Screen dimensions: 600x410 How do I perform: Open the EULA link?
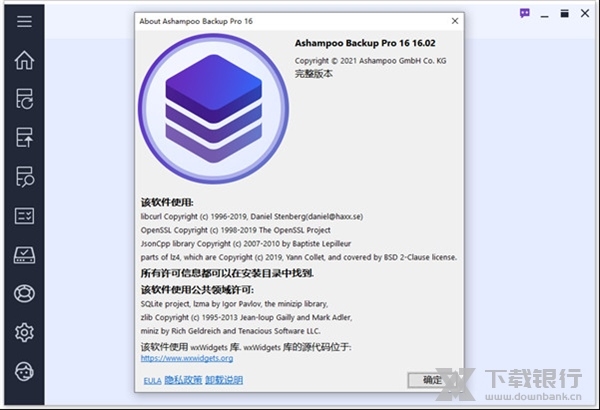coord(152,381)
